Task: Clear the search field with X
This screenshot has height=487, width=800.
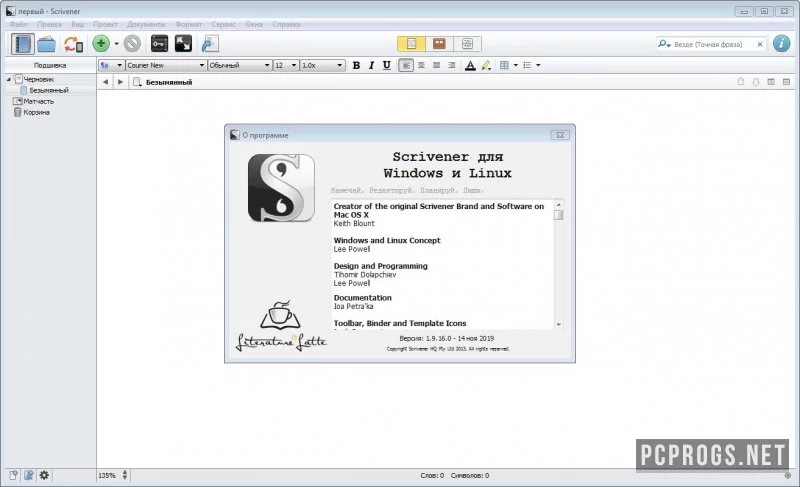Action: pyautogui.click(x=760, y=44)
